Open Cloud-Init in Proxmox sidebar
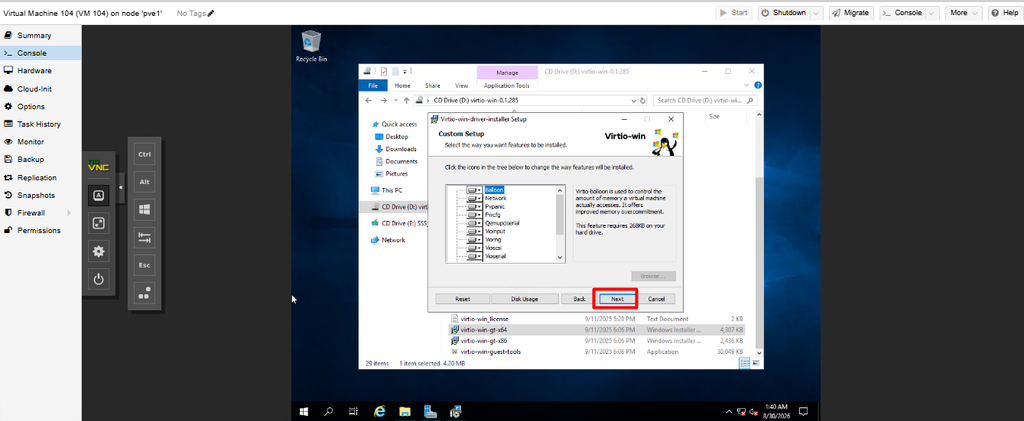The width and height of the screenshot is (1024, 421). (x=40, y=89)
